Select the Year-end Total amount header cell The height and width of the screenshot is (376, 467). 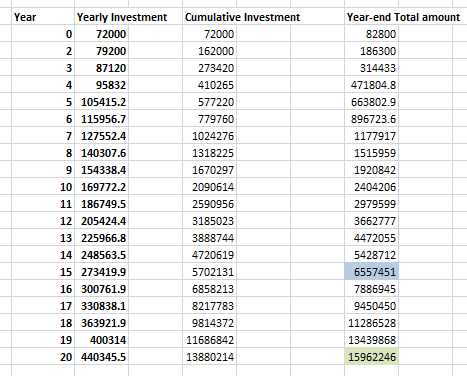[371, 17]
